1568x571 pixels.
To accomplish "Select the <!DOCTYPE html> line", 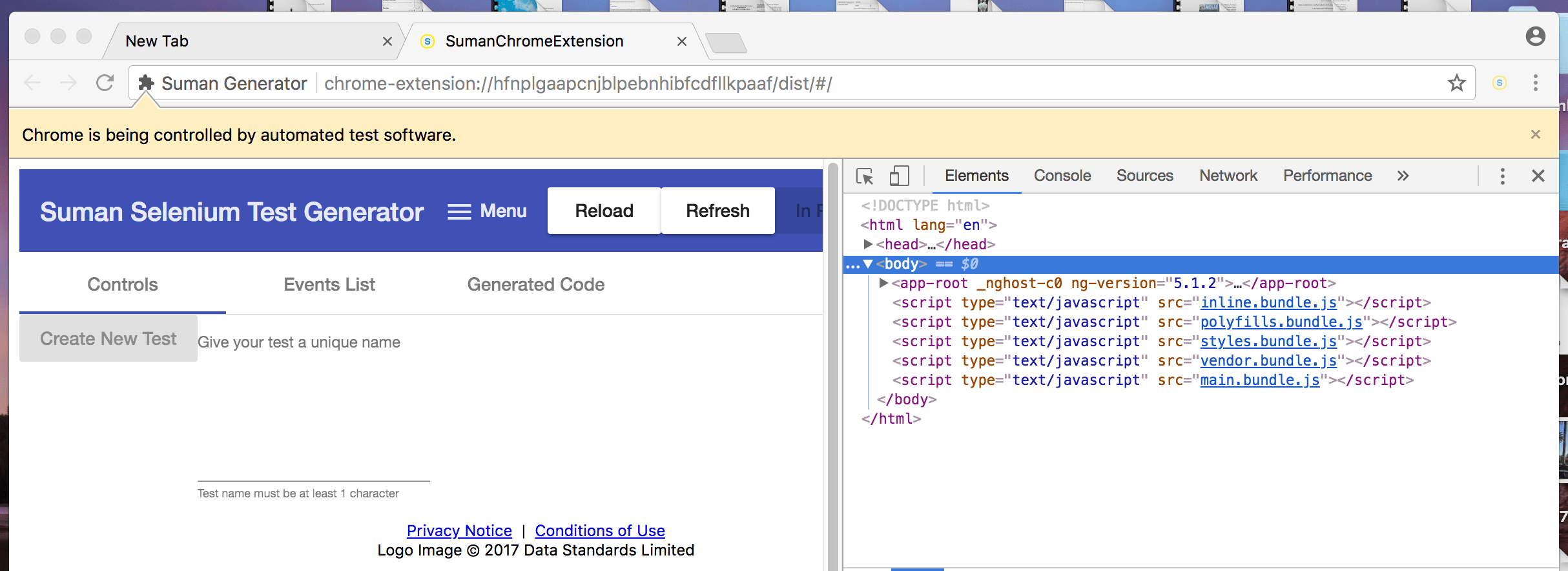I will click(x=925, y=205).
